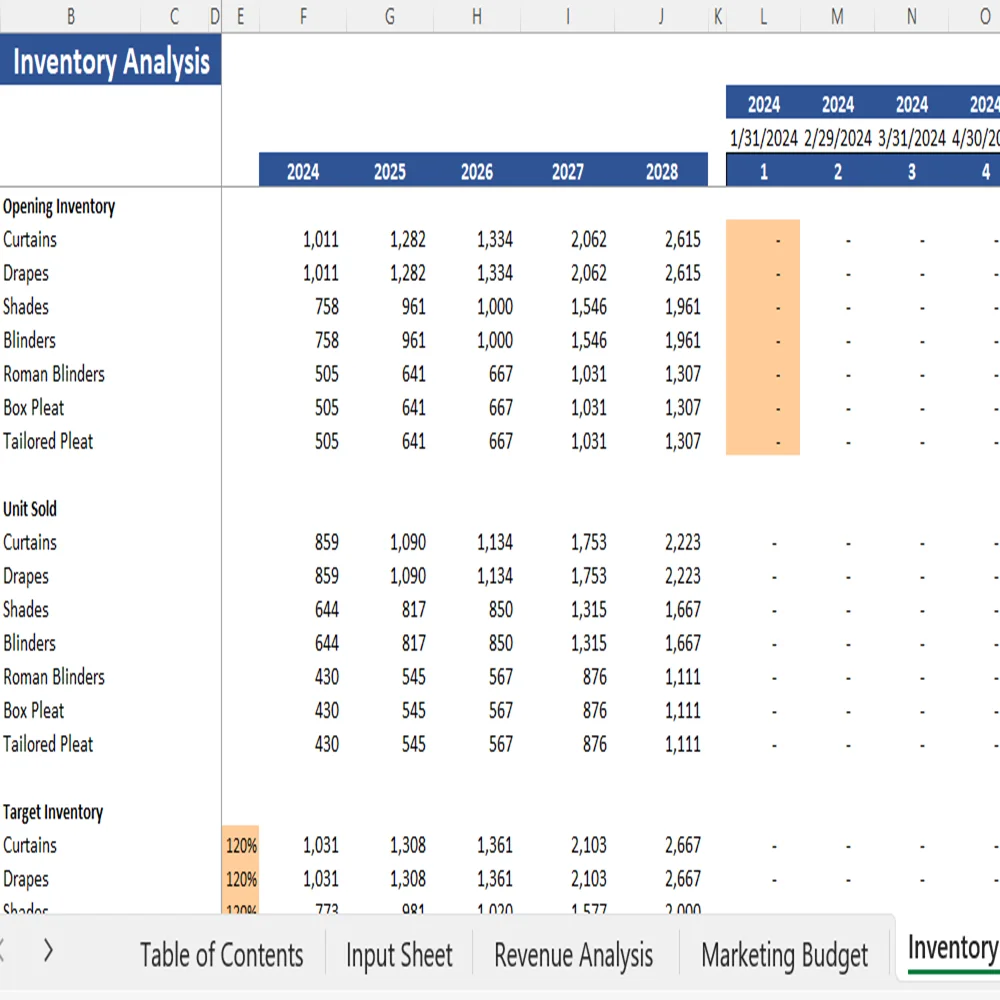Switch to the Input Sheet tab
This screenshot has height=1000, width=1000.
point(398,955)
